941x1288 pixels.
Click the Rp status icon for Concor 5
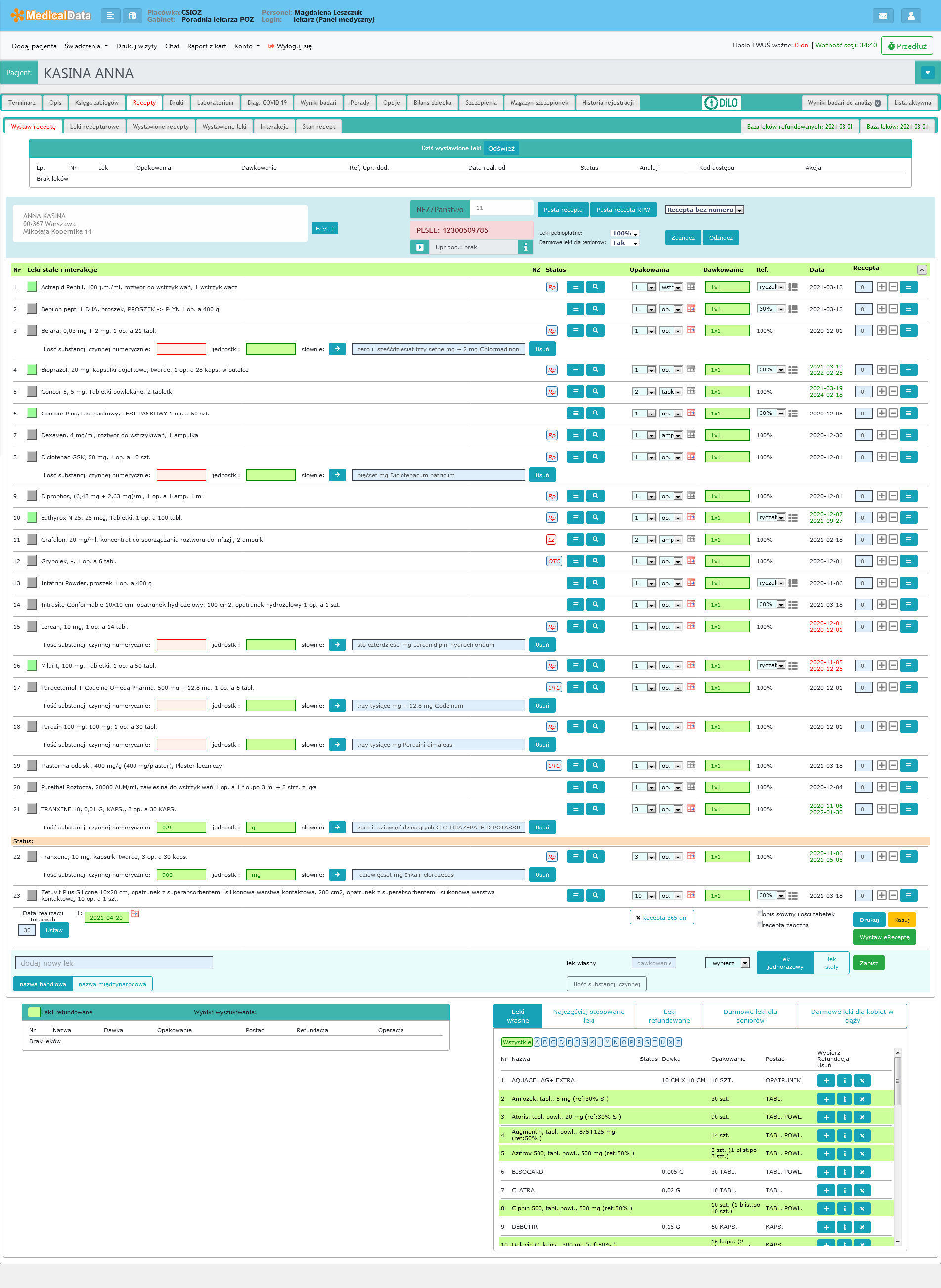551,392
